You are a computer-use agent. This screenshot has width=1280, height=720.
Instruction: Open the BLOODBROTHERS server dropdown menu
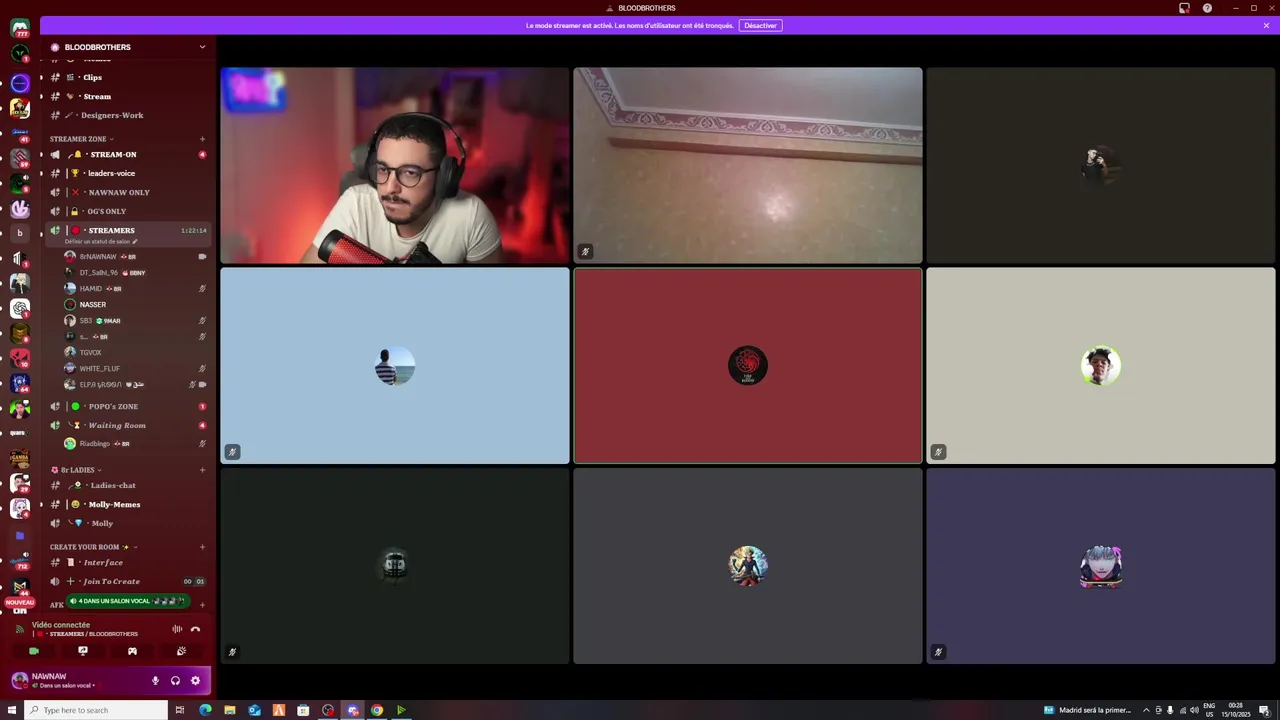(202, 47)
